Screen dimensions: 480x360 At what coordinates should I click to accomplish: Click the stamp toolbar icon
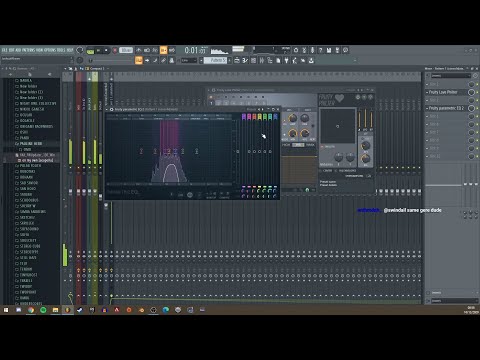[x=172, y=60]
